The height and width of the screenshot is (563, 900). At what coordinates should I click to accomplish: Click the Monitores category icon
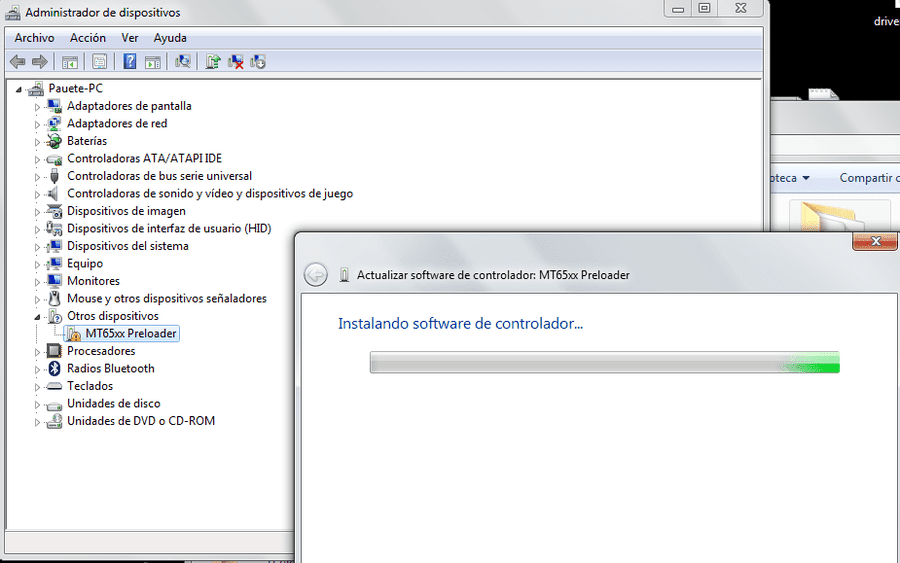(x=55, y=281)
